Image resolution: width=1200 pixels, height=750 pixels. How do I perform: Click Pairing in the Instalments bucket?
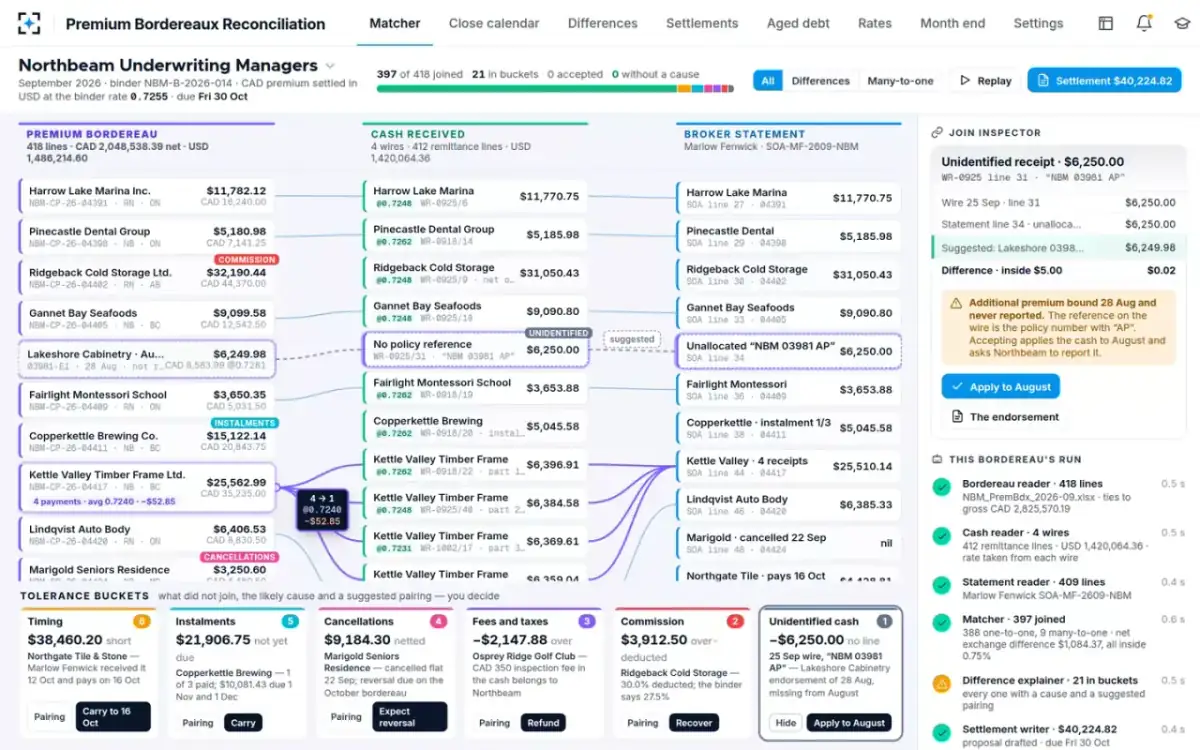coord(197,723)
